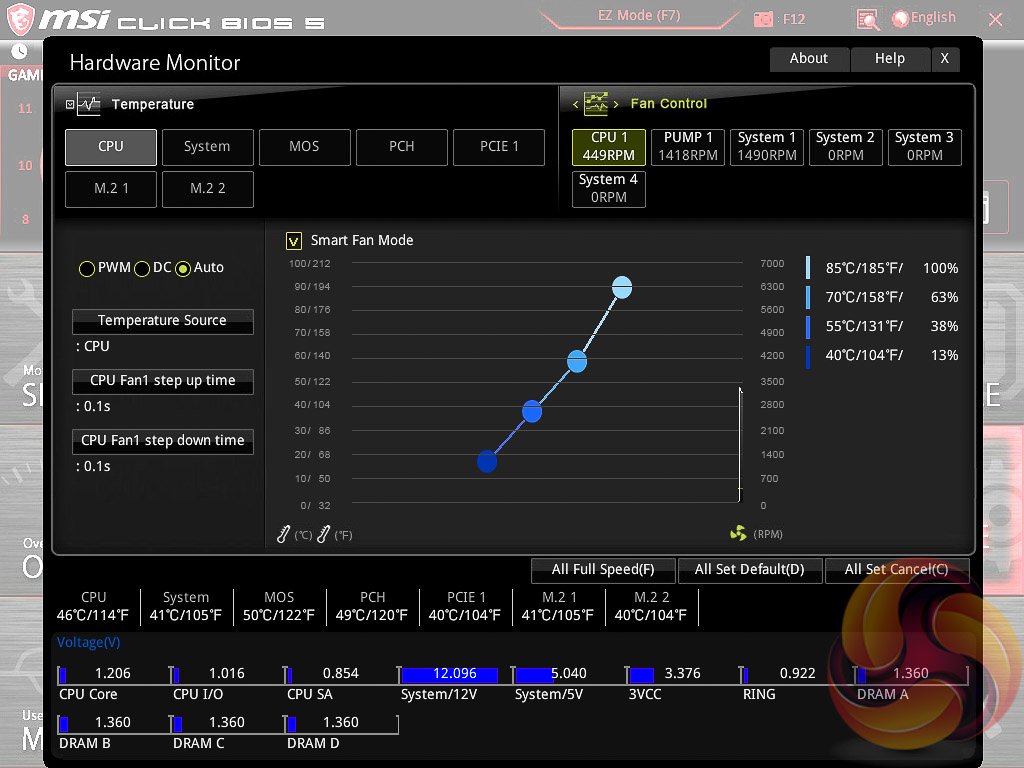Click the 55°C/131°F 38% legend entry
The width and height of the screenshot is (1024, 768).
pos(882,327)
